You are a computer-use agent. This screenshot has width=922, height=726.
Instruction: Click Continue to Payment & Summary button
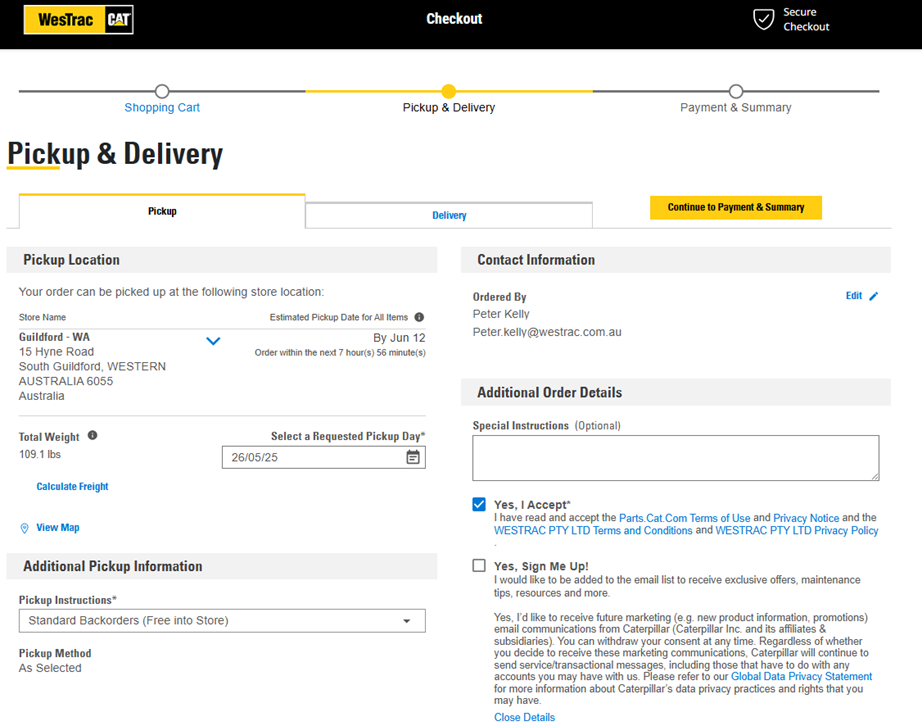[736, 208]
